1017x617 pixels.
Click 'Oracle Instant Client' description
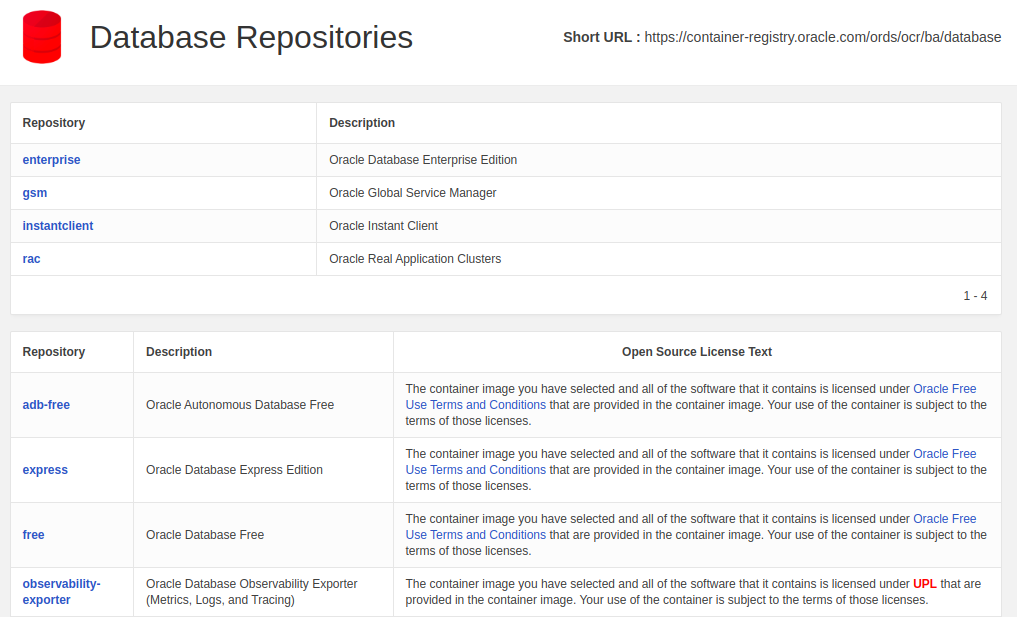pyautogui.click(x=383, y=226)
